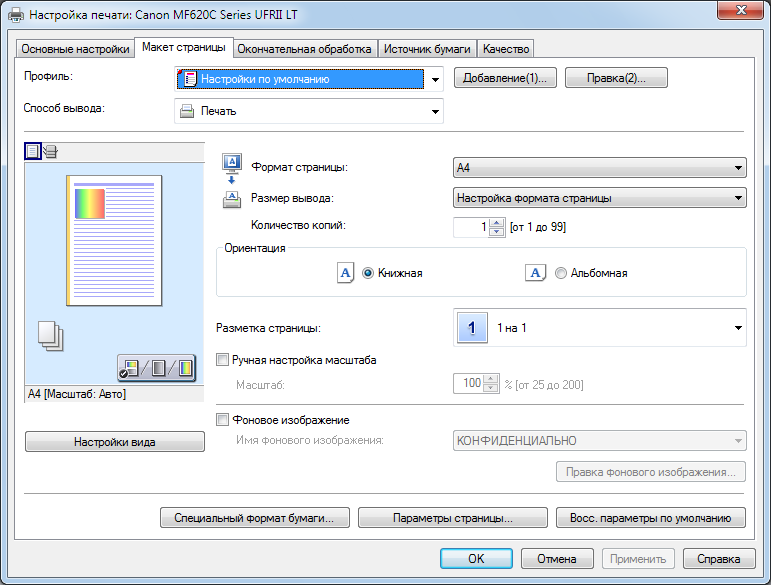Enable Фоновое изображение checkbox
This screenshot has width=771, height=585.
(x=222, y=420)
